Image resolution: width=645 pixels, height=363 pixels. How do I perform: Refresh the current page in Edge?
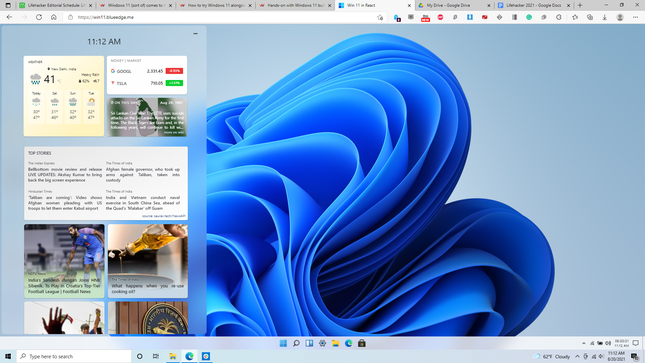[x=39, y=17]
